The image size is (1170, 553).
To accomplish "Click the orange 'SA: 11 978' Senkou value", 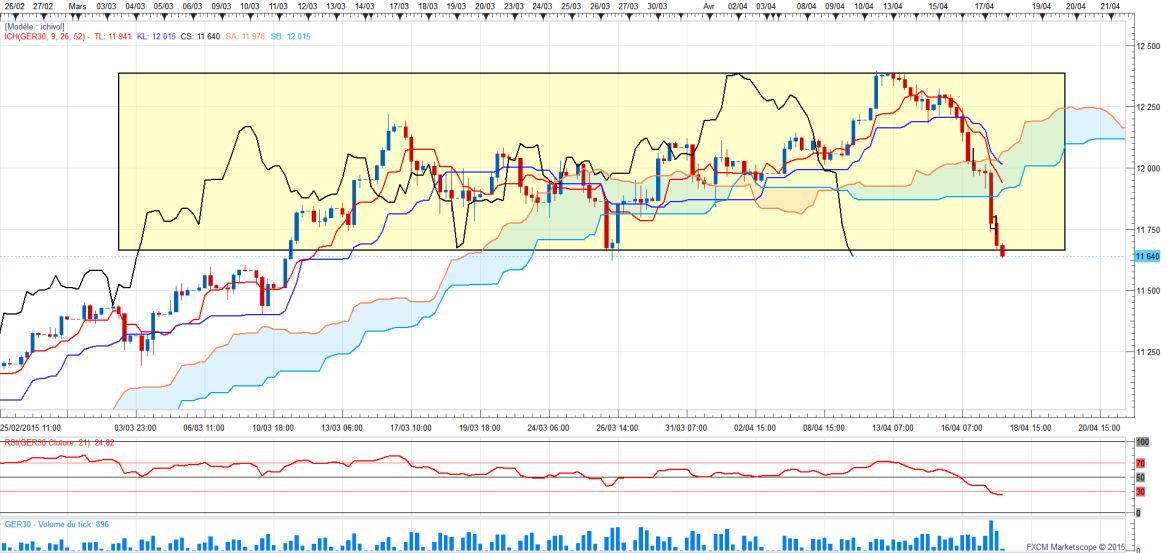I will (245, 36).
